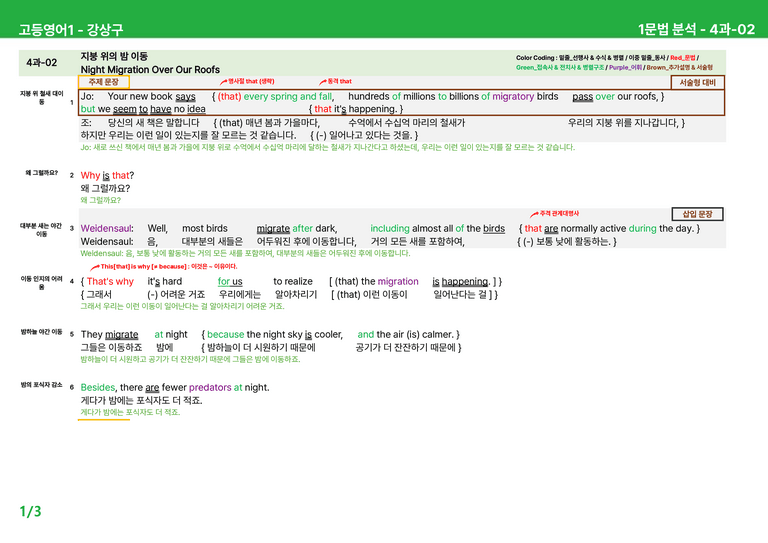Viewport: 768px width, 543px height.
Task: Click the purple word 'migratory' in sentence 1
Action: coord(513,96)
